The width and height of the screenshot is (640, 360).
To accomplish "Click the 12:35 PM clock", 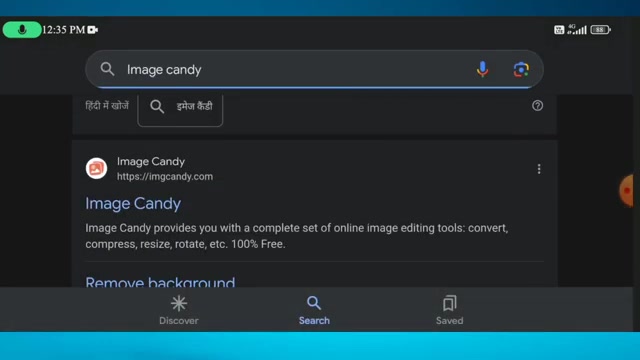I will pyautogui.click(x=64, y=30).
